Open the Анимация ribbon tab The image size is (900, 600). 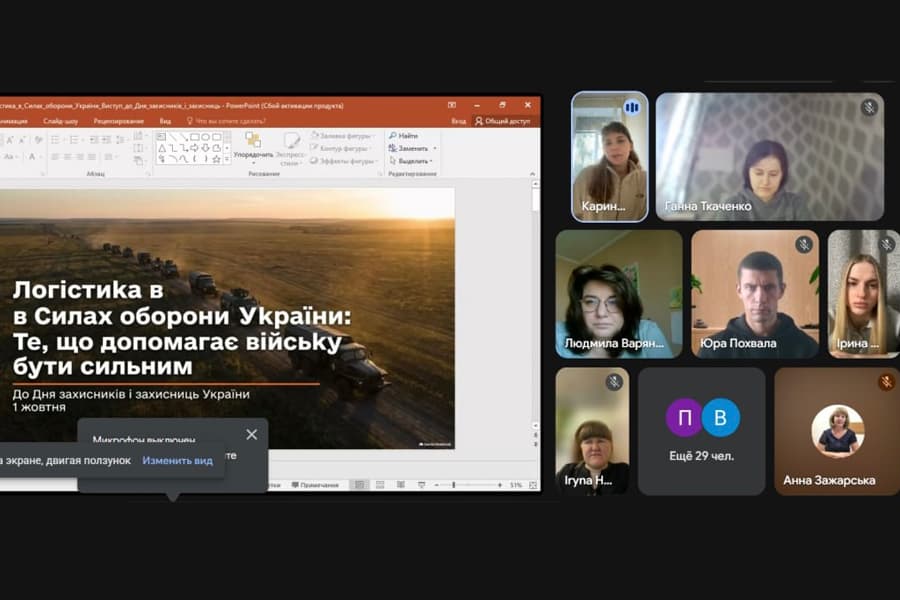pyautogui.click(x=14, y=121)
